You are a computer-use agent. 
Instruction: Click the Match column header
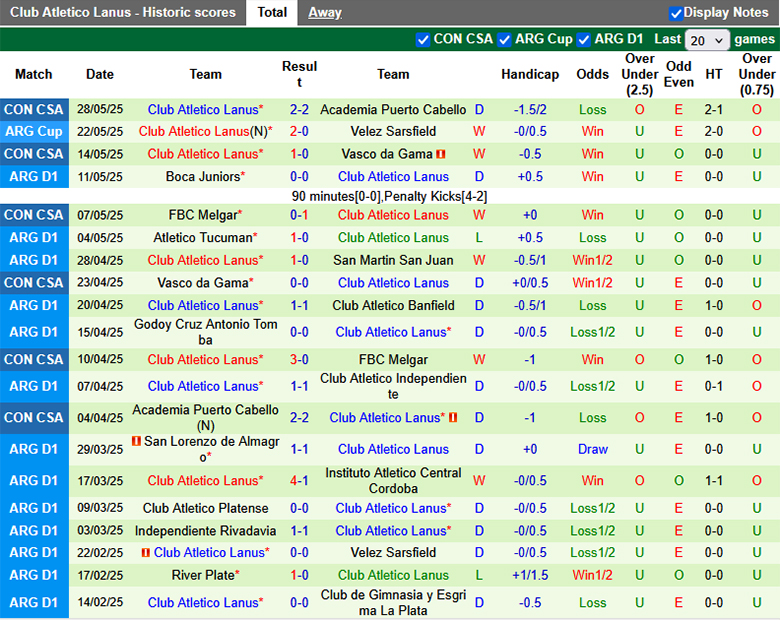pos(33,74)
